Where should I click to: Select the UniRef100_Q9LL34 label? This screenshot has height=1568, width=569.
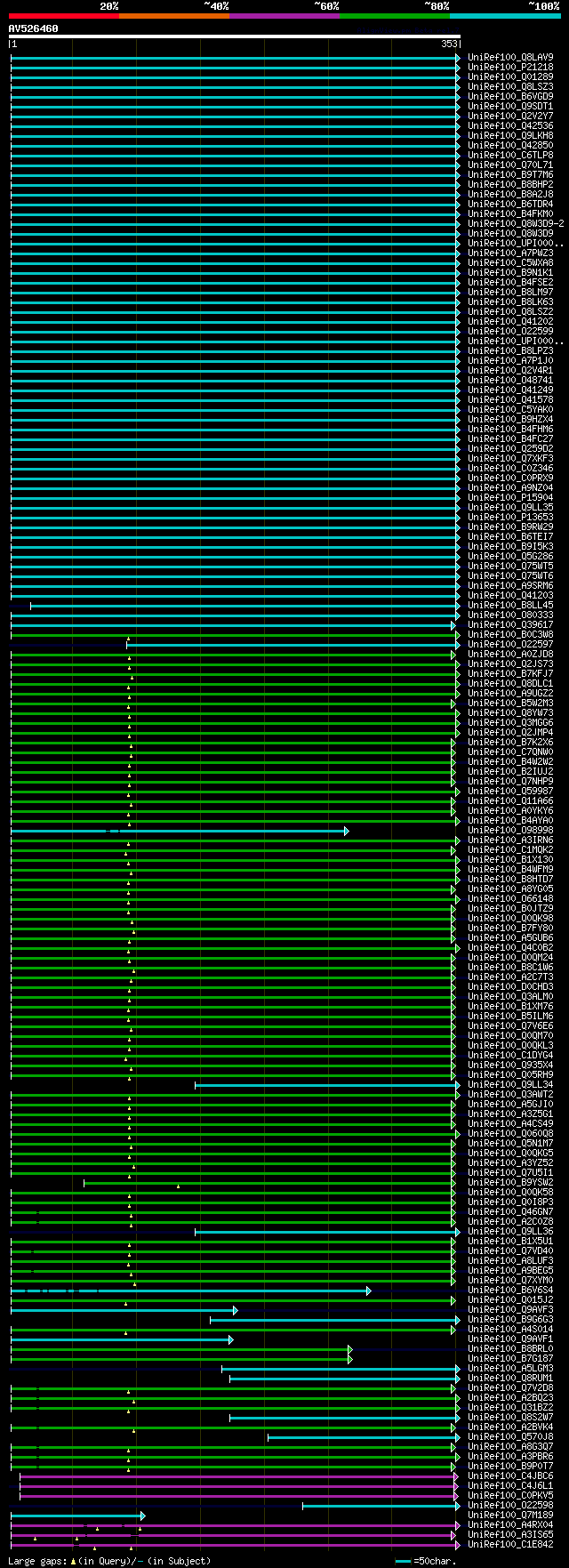tap(510, 1084)
